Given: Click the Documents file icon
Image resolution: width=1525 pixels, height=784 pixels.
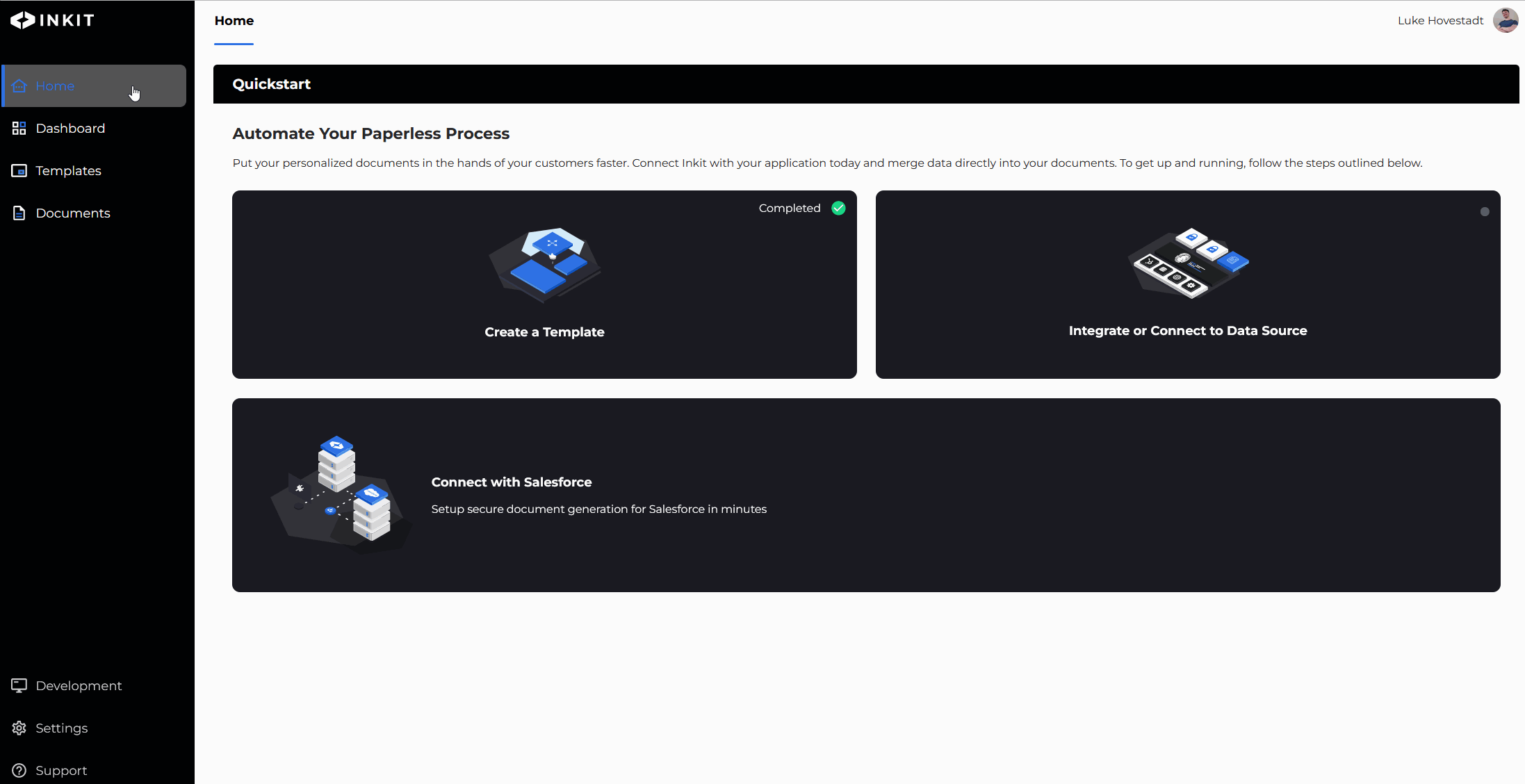Looking at the screenshot, I should tap(19, 213).
